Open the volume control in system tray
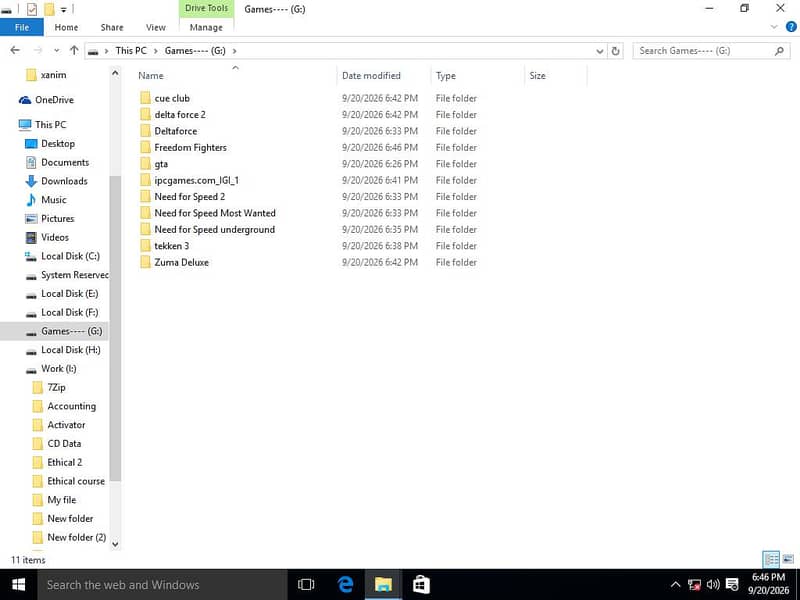800x600 pixels. (713, 585)
